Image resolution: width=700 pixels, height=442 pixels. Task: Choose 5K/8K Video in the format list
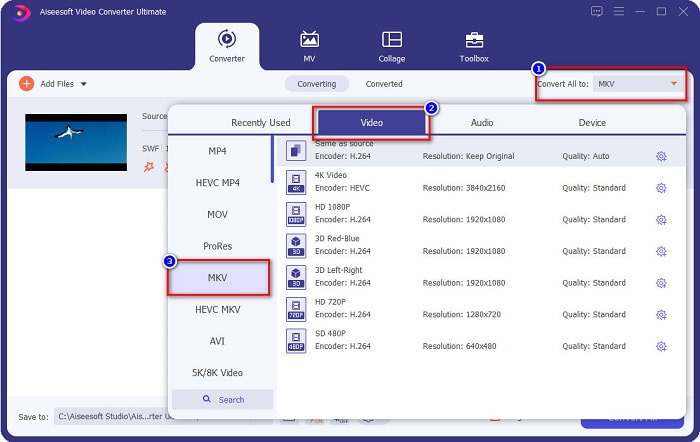[x=217, y=372]
